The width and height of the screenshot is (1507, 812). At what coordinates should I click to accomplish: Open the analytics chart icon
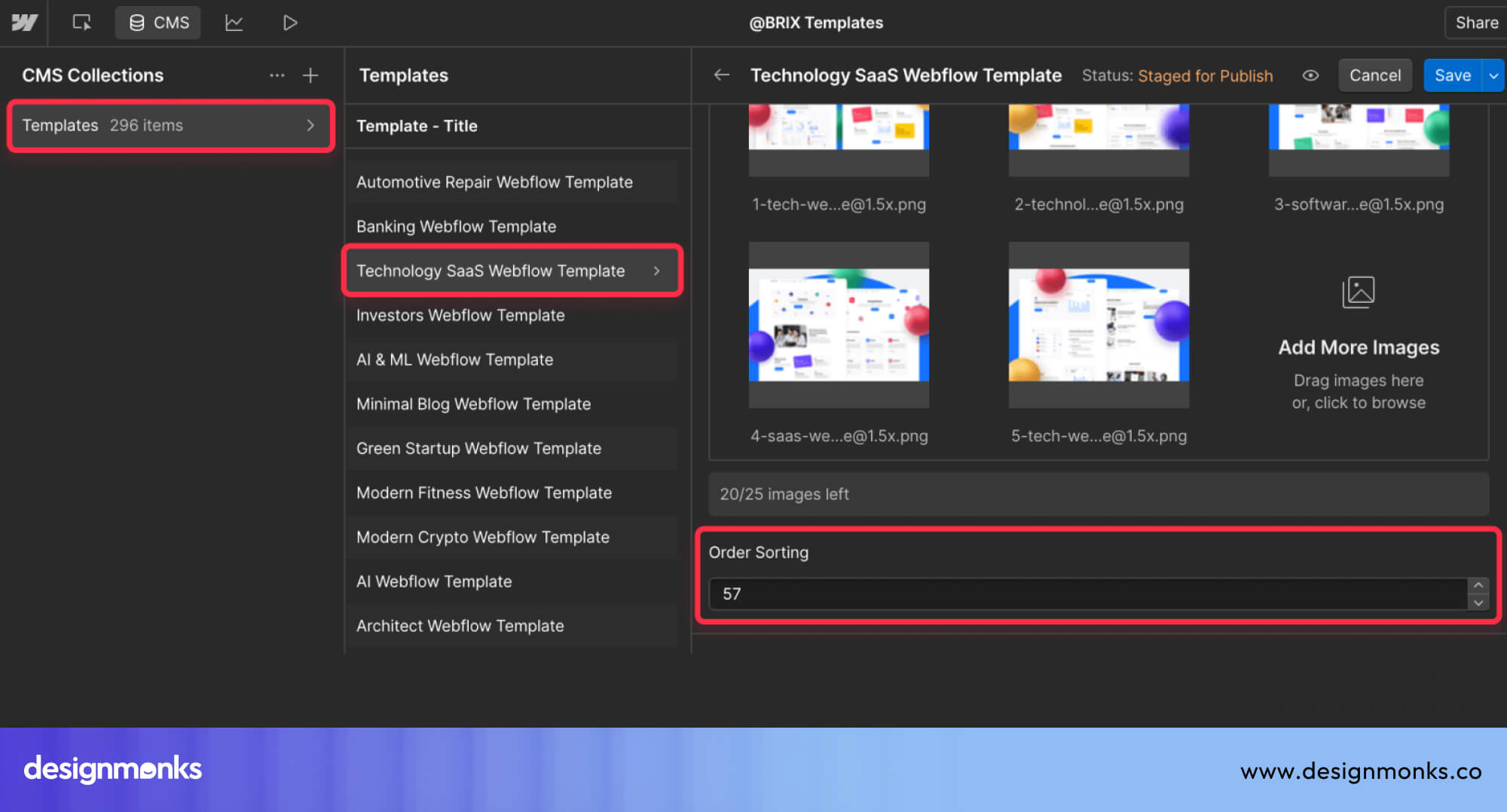[x=234, y=23]
